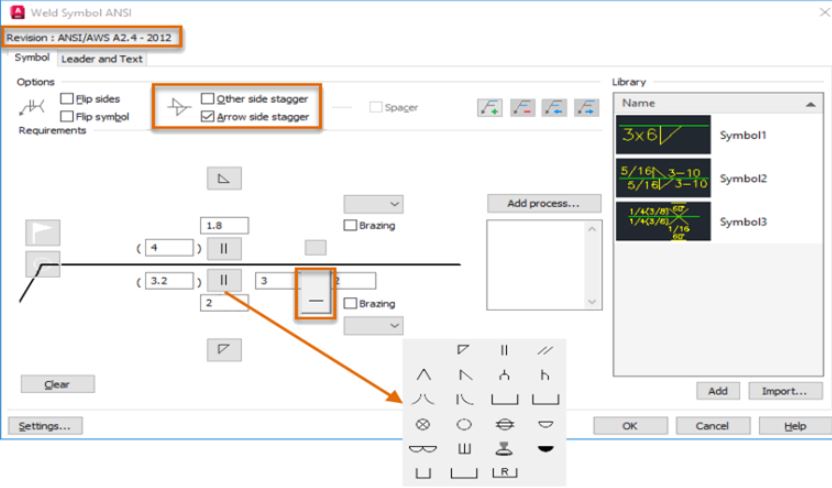This screenshot has width=832, height=488.
Task: Open the dropdown above the upper Brazing checkbox
Action: [374, 204]
